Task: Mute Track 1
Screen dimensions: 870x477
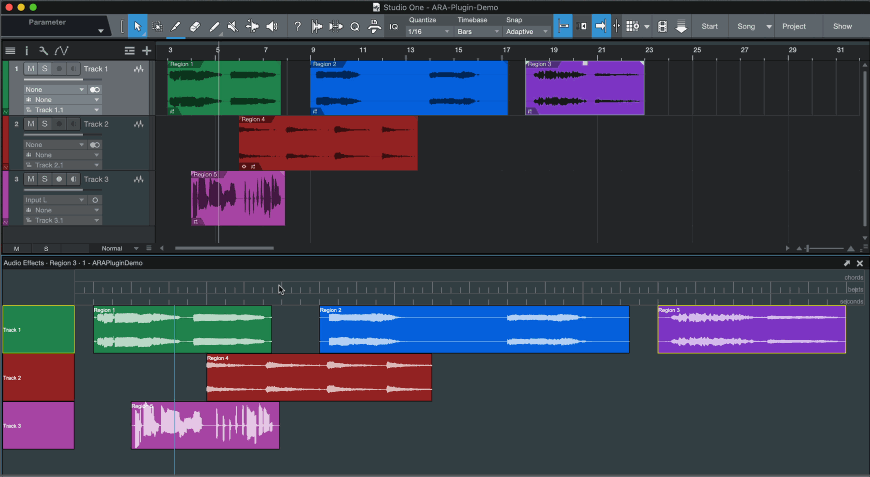Action: coord(31,68)
